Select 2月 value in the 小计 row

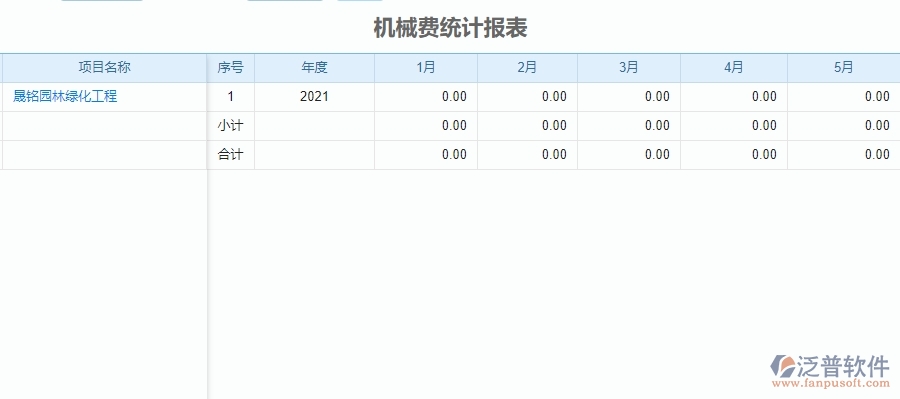(x=527, y=126)
